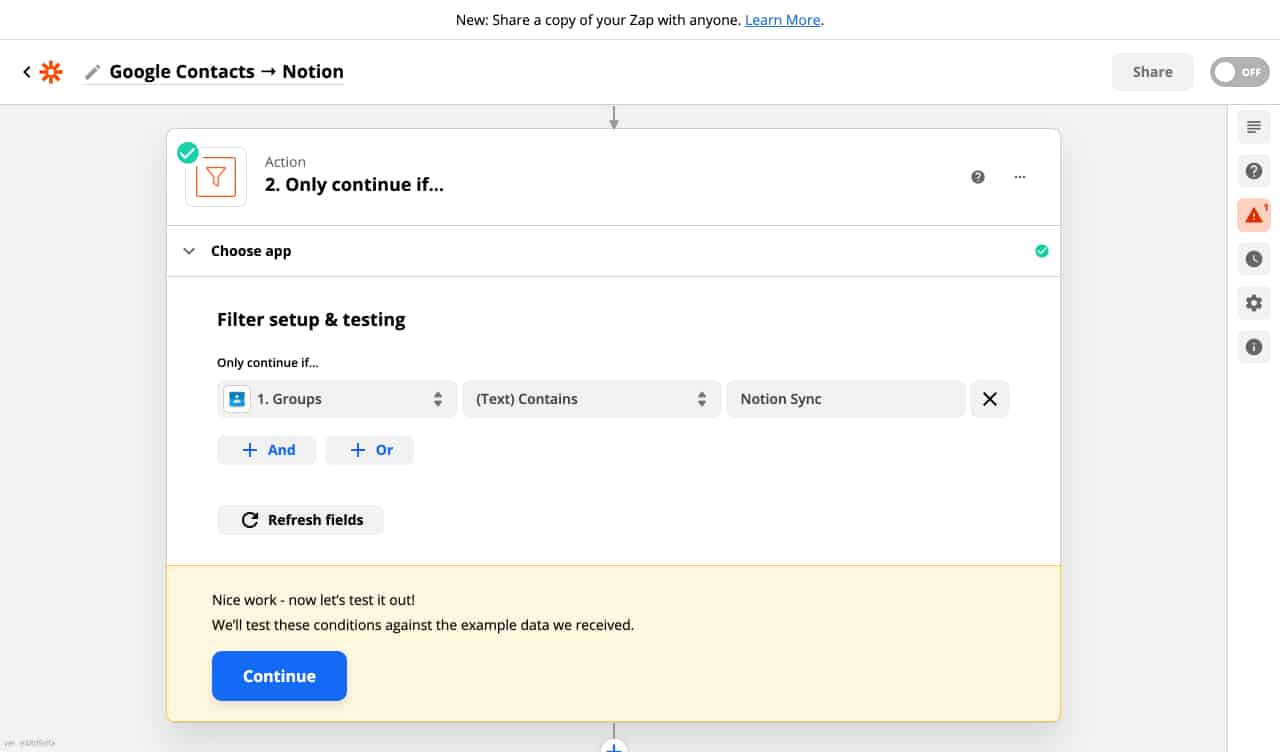Click the pencil icon to rename the Zap

[x=93, y=71]
